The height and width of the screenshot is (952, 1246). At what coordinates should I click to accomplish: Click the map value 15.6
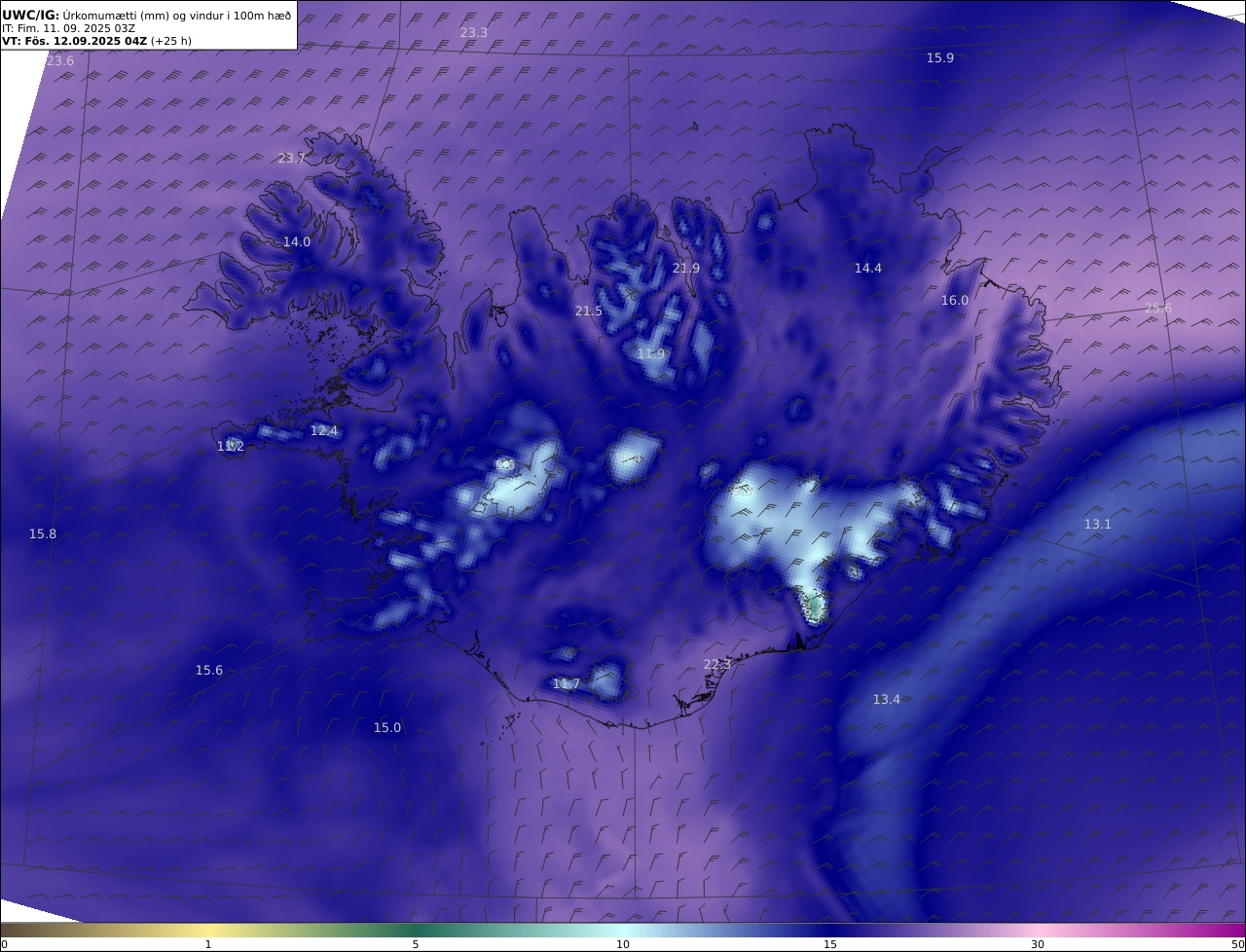click(209, 670)
